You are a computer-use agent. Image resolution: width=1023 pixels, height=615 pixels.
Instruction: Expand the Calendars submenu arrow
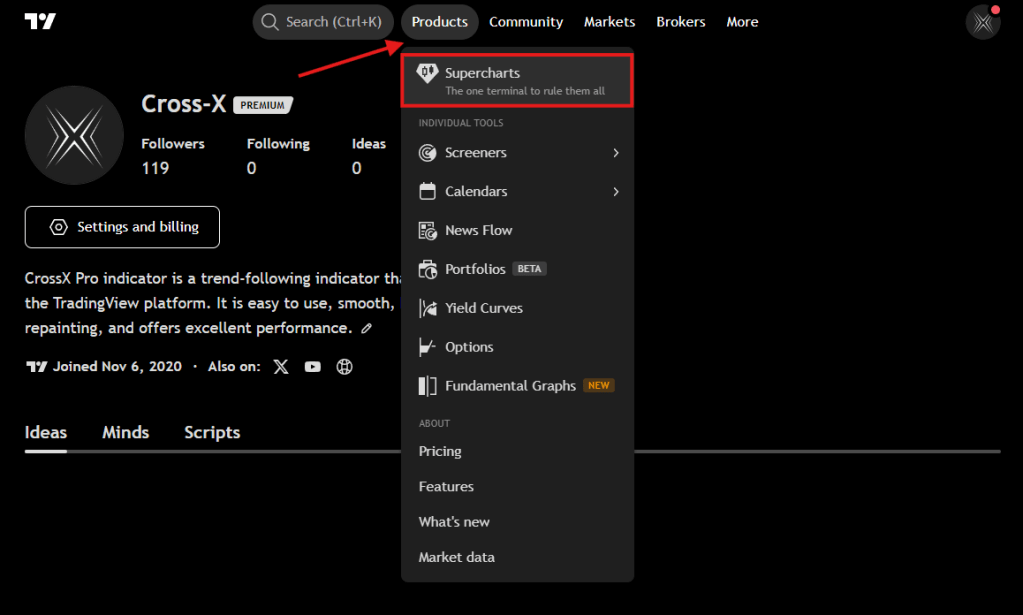click(x=616, y=191)
